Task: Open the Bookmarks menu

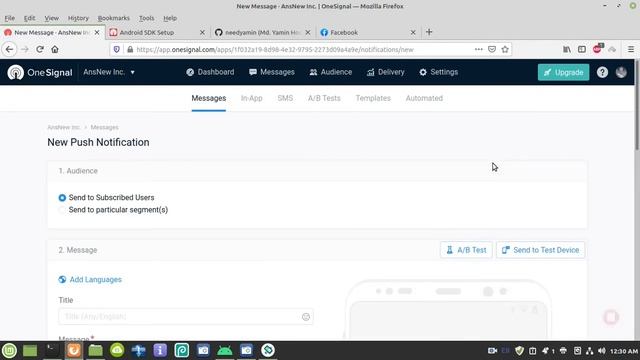Action: 113,18
